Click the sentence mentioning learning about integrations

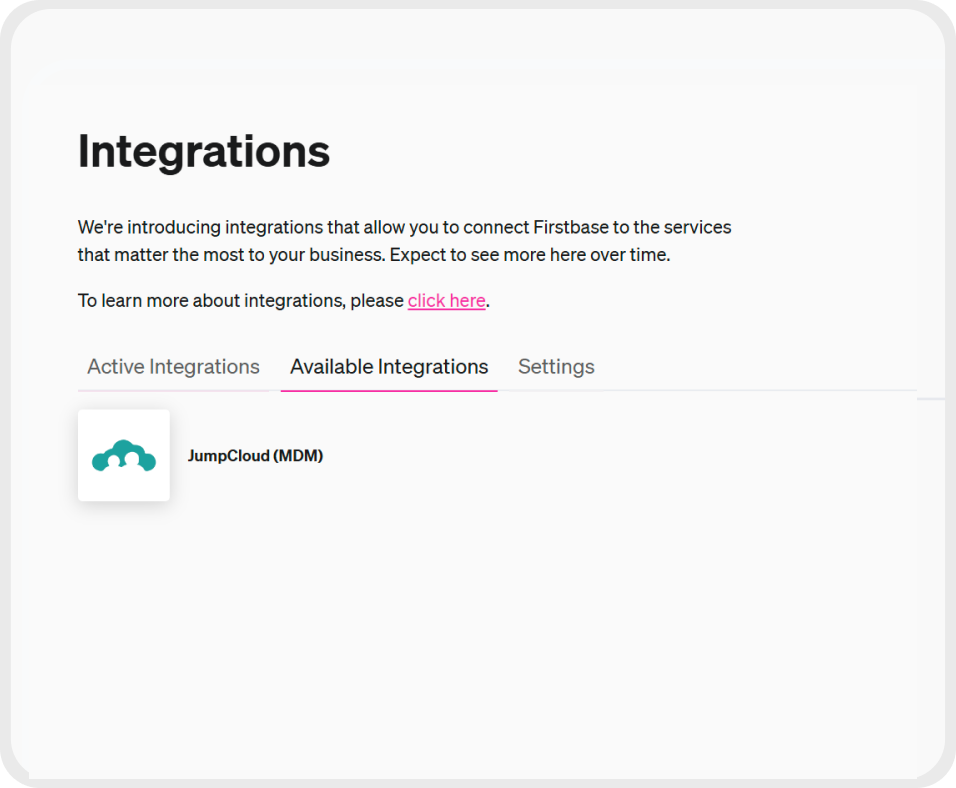click(x=240, y=300)
